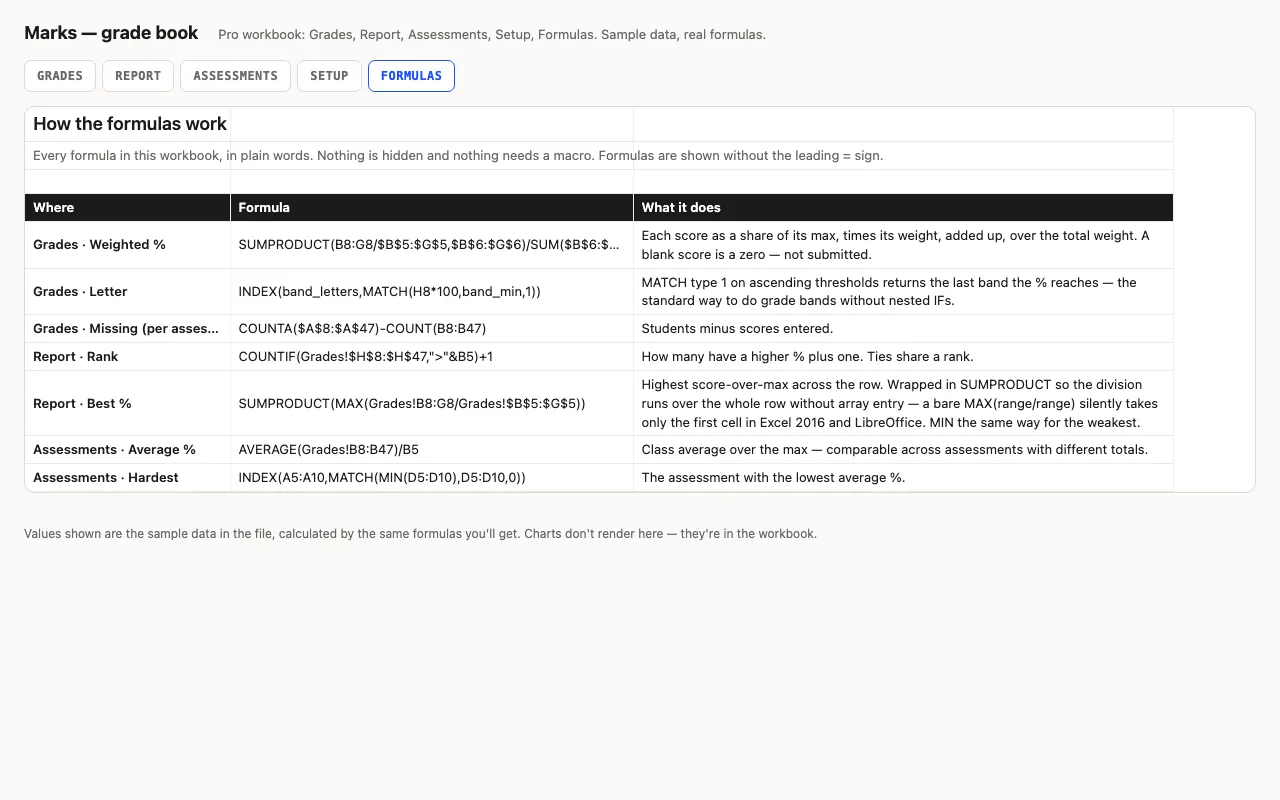Switch to the Grades tab

[x=60, y=76]
